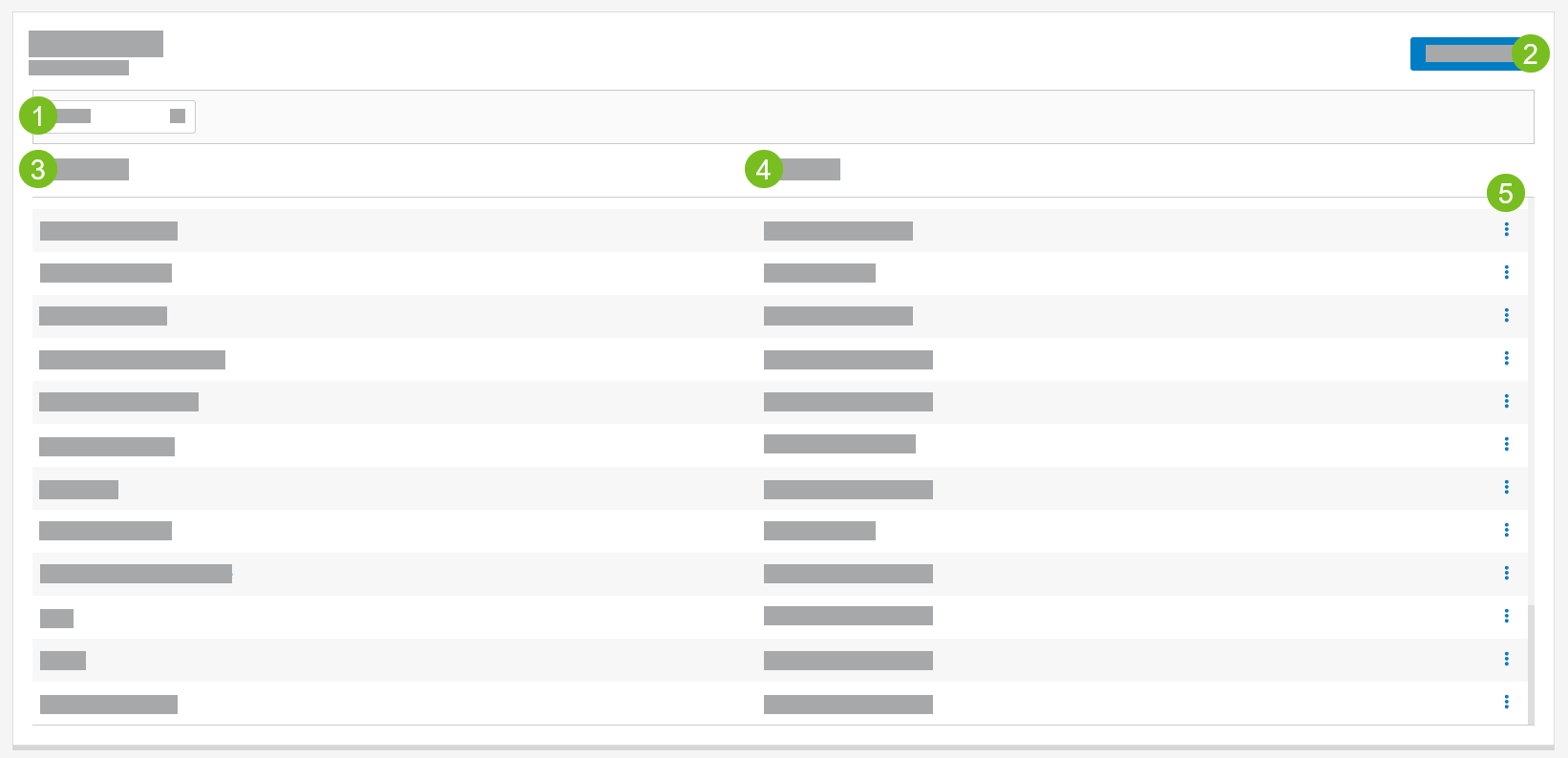Select the first row's first-column entry
The height and width of the screenshot is (758, 1568).
point(109,231)
